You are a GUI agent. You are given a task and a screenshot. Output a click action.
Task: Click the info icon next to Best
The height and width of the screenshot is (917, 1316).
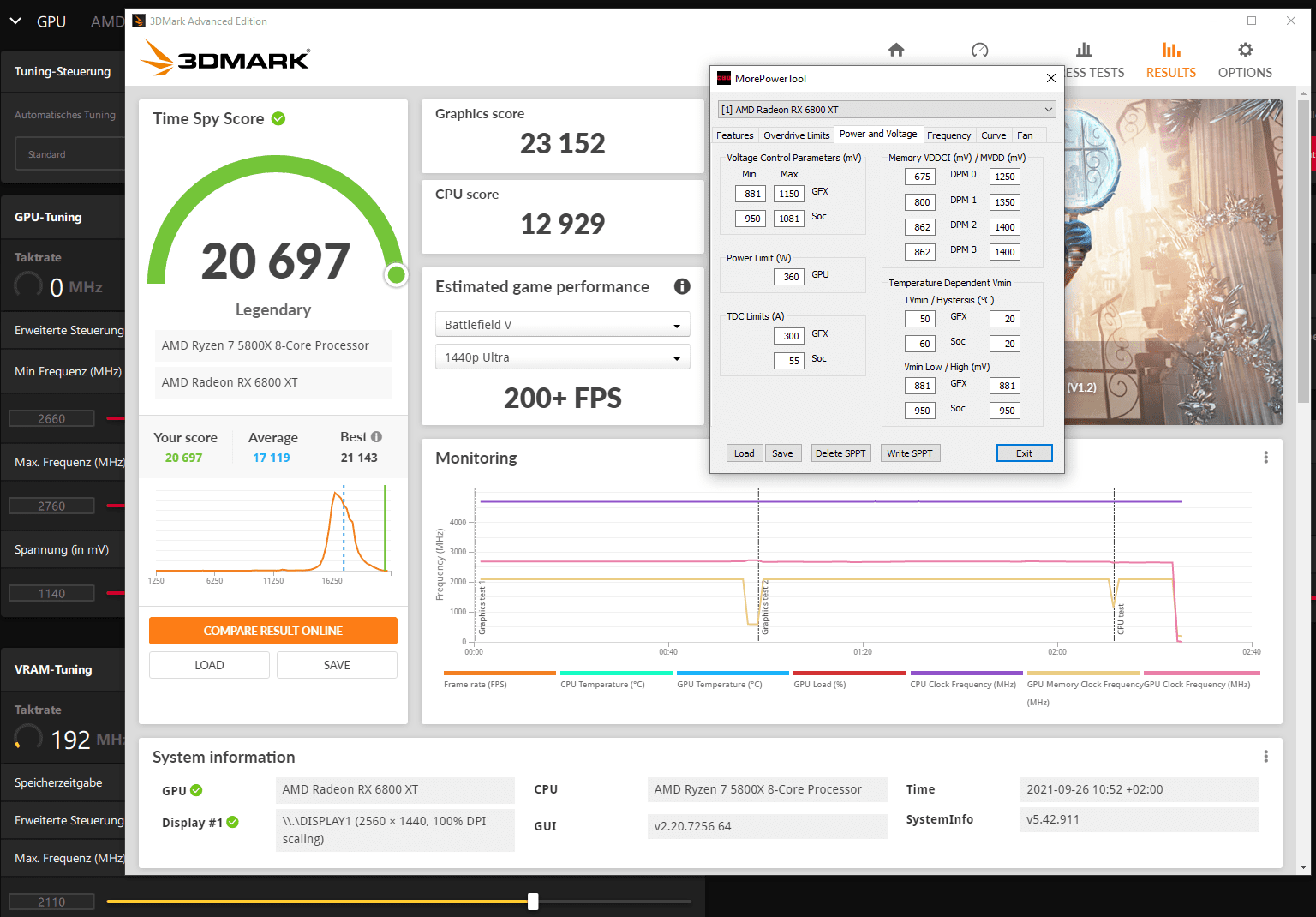(376, 436)
